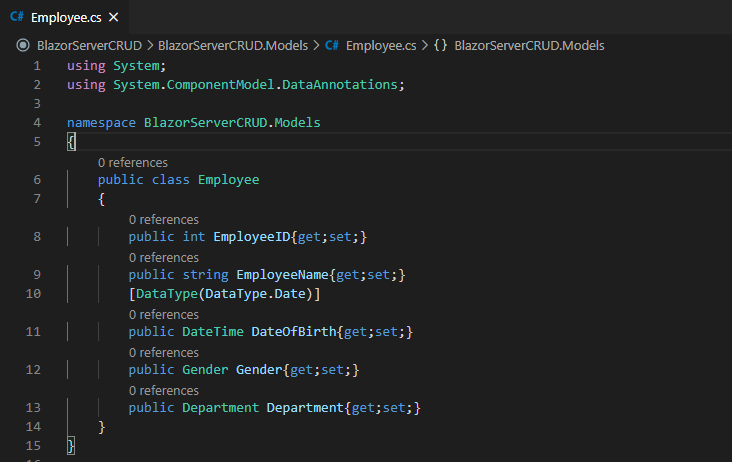
Task: Open the BlazorServerCRUD root breadcrumb
Action: click(x=88, y=45)
